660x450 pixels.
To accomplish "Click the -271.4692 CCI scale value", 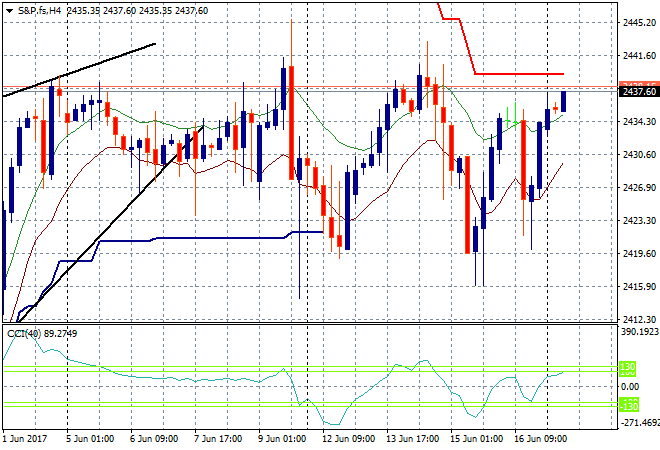I will [x=640, y=422].
